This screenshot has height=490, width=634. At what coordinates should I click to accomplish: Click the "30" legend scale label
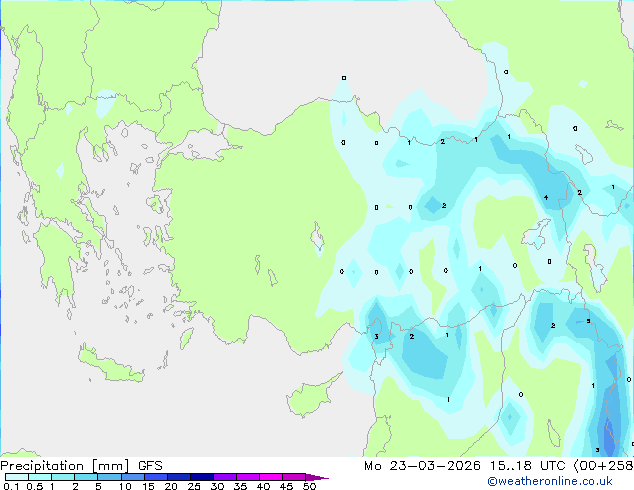[217, 486]
